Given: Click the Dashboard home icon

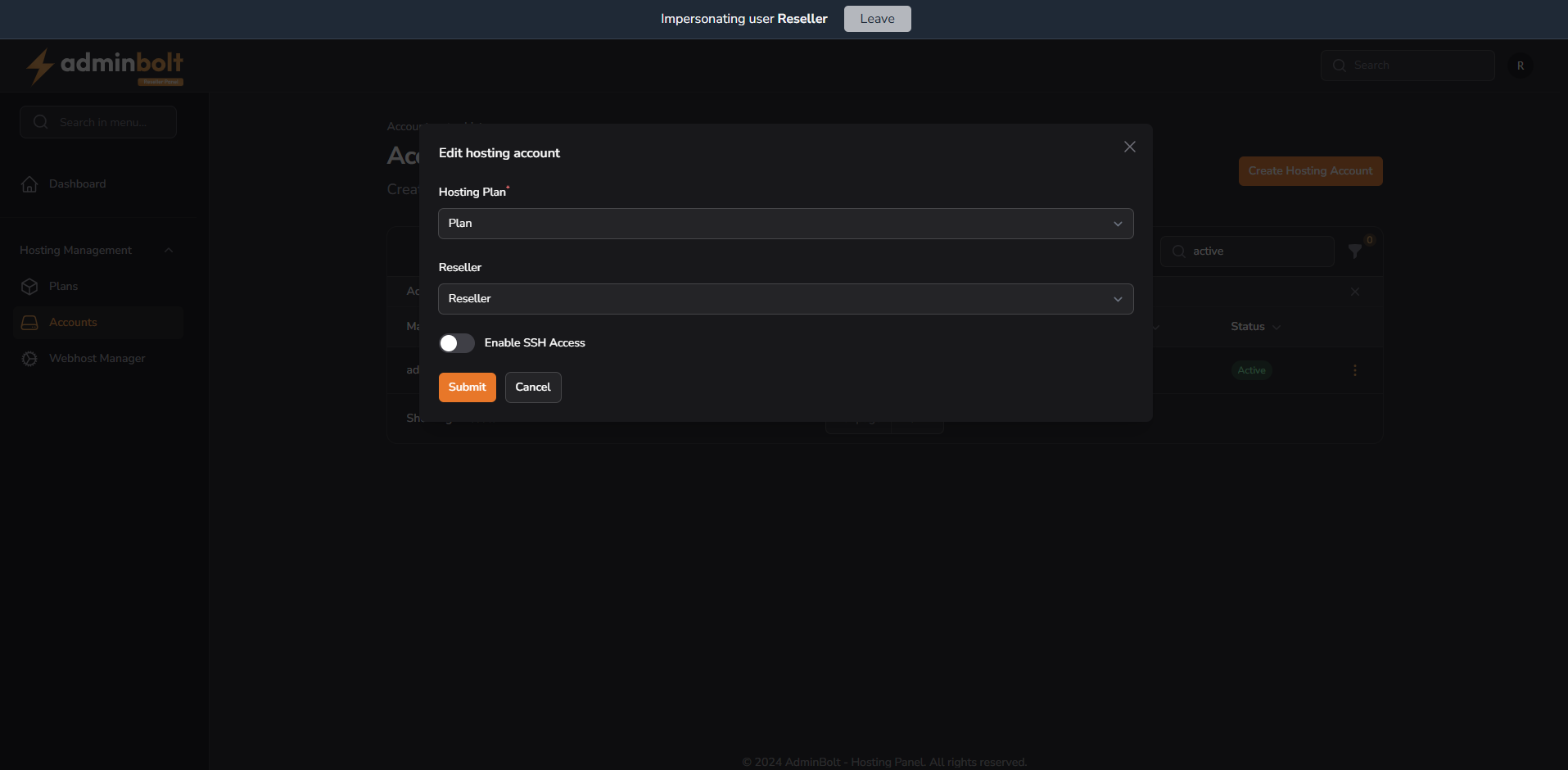Looking at the screenshot, I should point(29,184).
